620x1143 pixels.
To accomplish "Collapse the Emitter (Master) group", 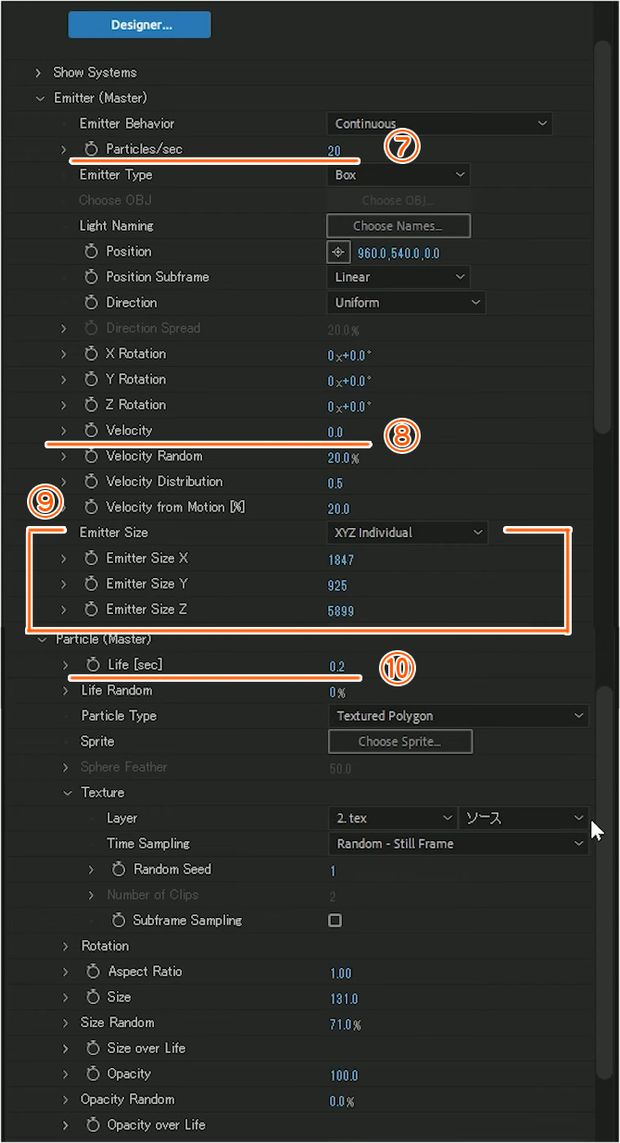I will 39,98.
